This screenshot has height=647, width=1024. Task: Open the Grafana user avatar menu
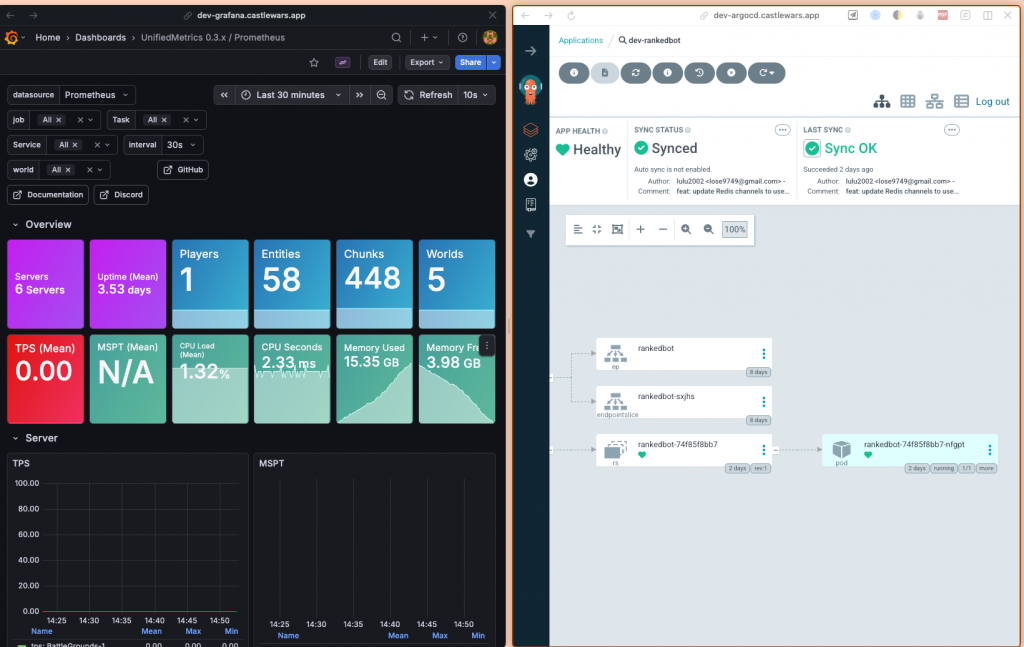[x=490, y=38]
